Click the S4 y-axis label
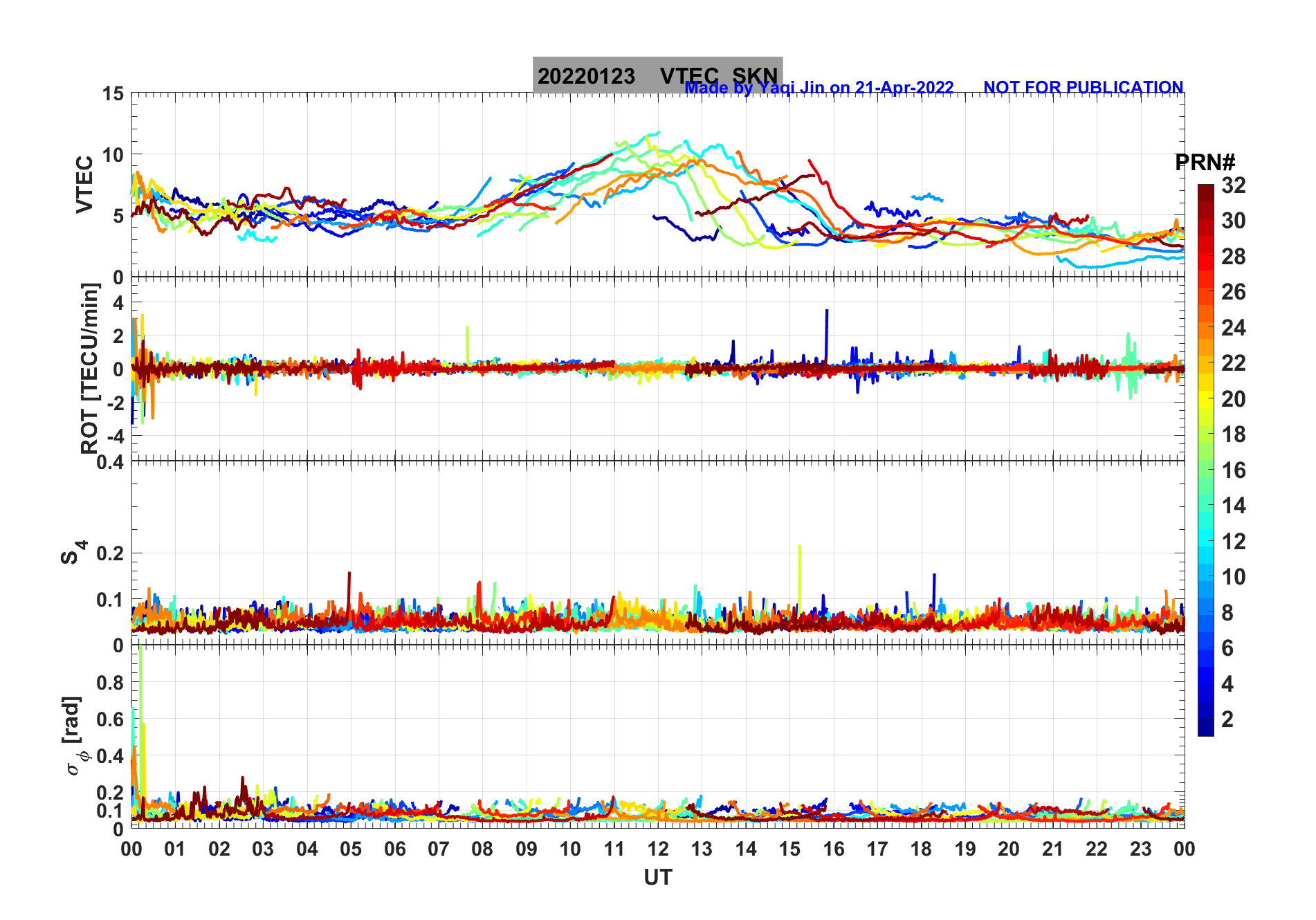The height and width of the screenshot is (920, 1316). click(74, 553)
